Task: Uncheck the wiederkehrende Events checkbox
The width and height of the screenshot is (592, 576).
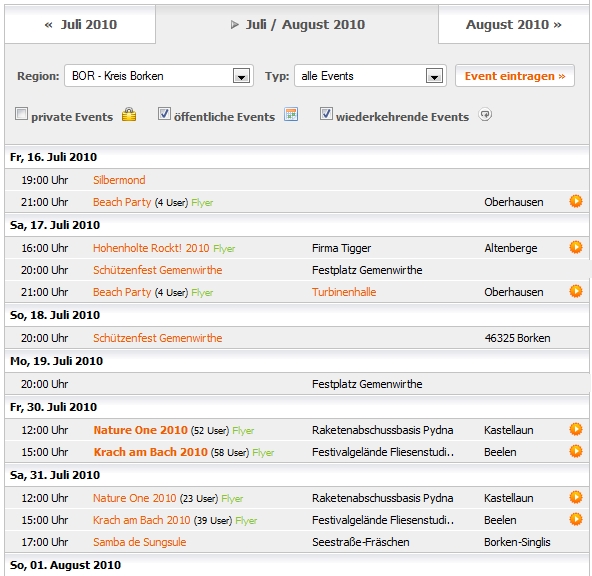Action: click(326, 114)
